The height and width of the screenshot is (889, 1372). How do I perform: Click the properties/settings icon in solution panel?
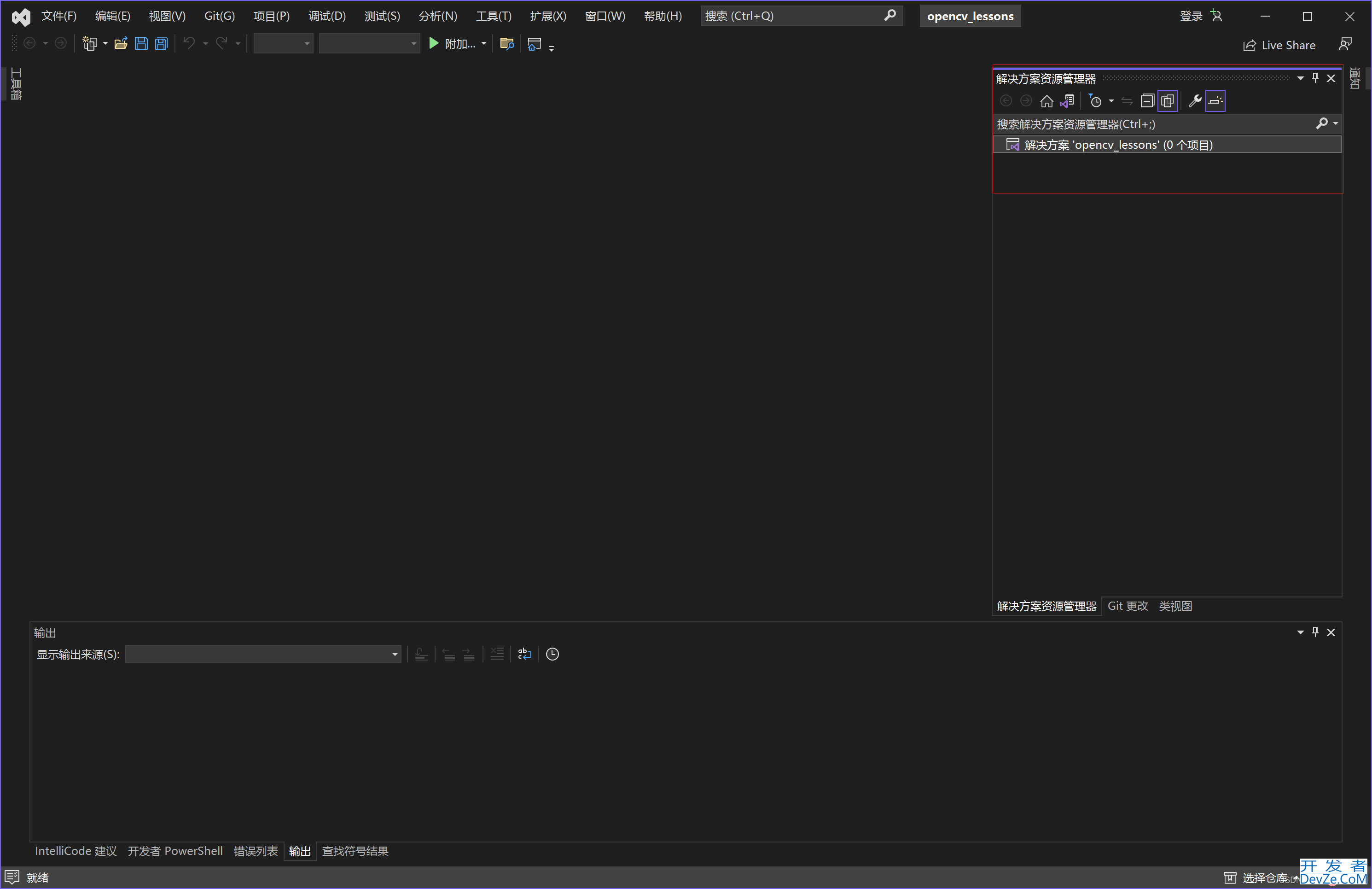(x=1196, y=100)
